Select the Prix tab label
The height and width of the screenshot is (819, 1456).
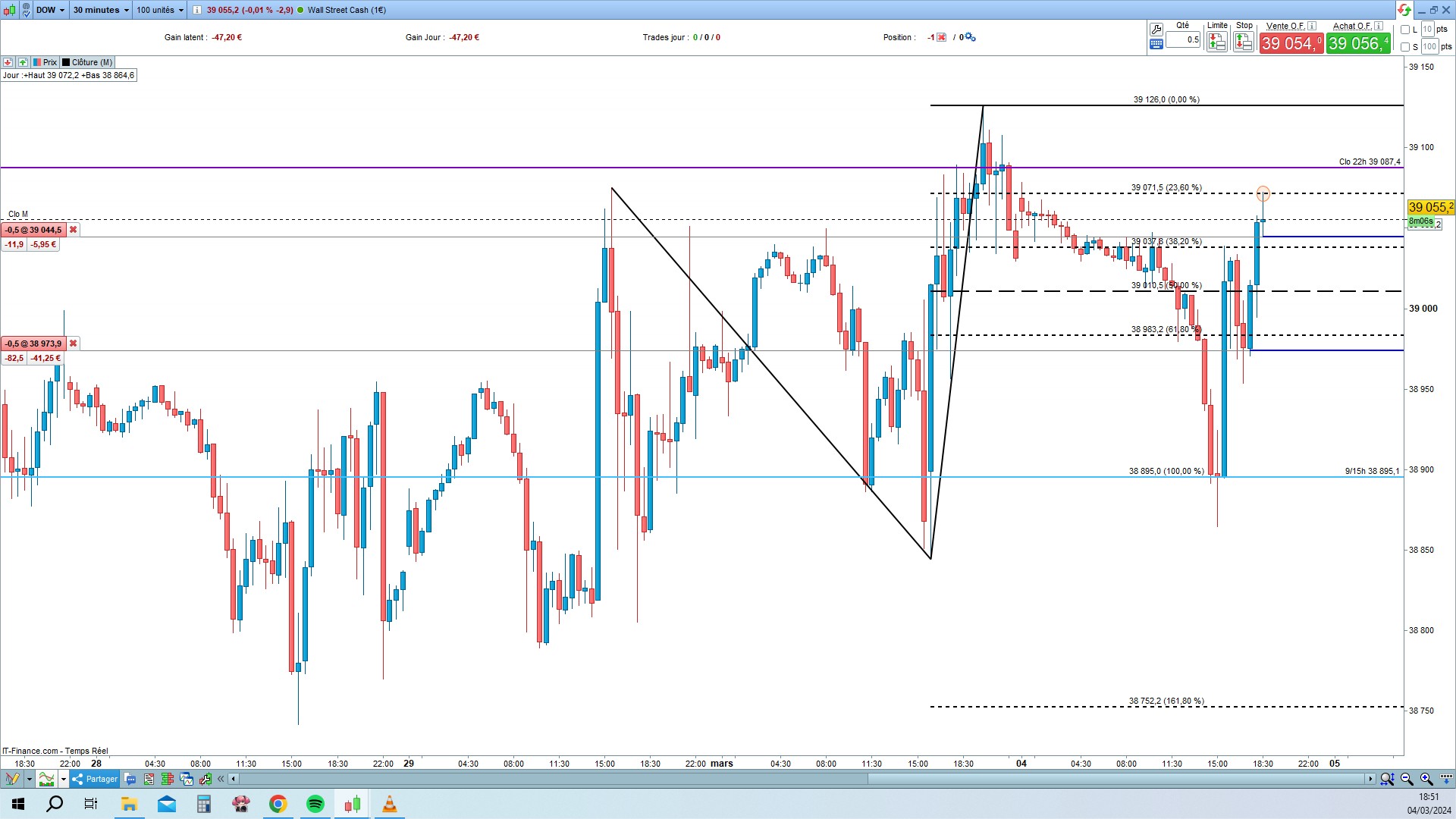point(49,62)
